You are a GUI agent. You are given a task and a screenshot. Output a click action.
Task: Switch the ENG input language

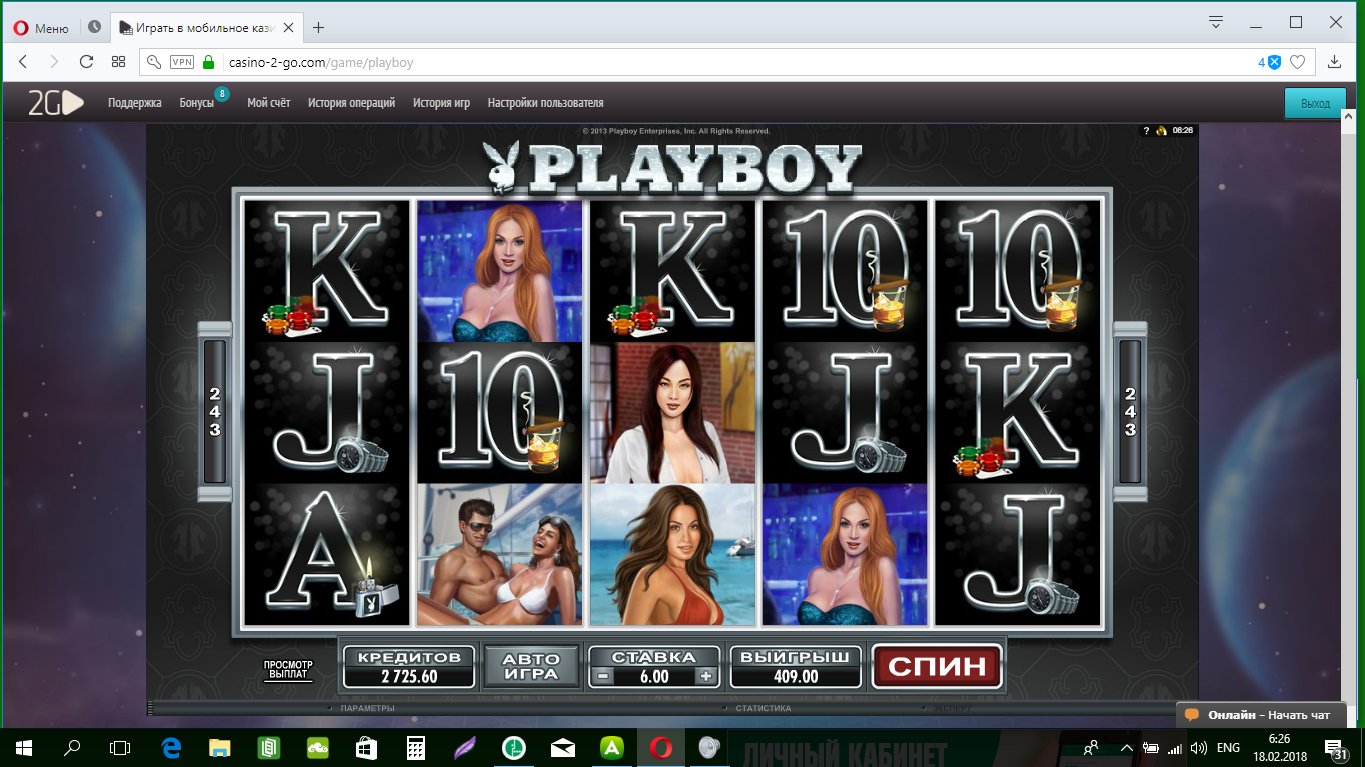click(x=1228, y=748)
